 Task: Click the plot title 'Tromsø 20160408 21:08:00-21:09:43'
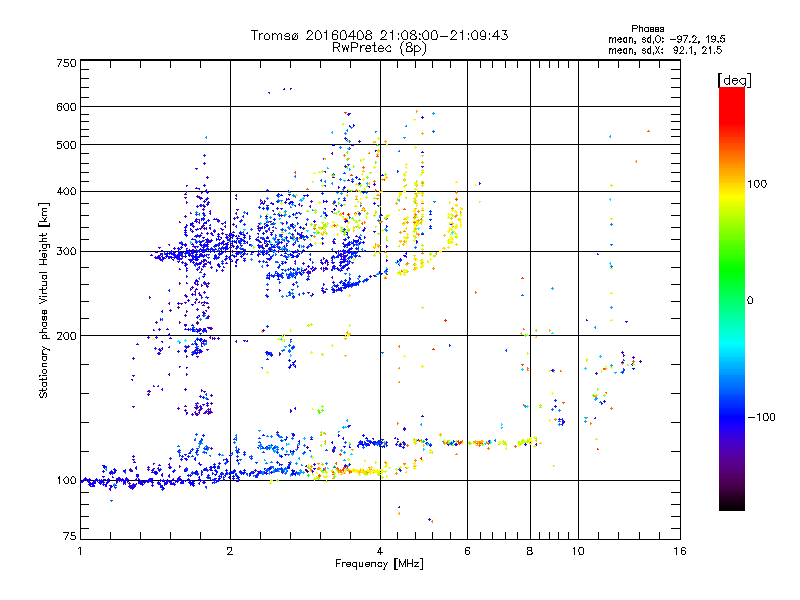(x=379, y=35)
